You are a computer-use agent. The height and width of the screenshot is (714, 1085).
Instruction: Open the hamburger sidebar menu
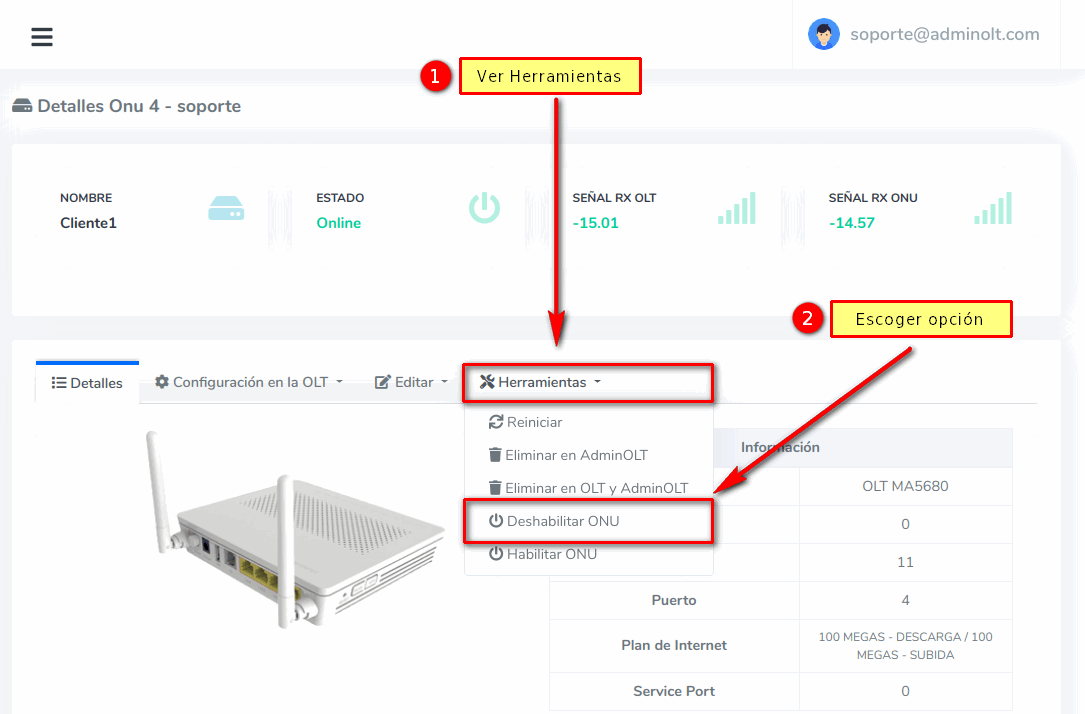[x=41, y=37]
